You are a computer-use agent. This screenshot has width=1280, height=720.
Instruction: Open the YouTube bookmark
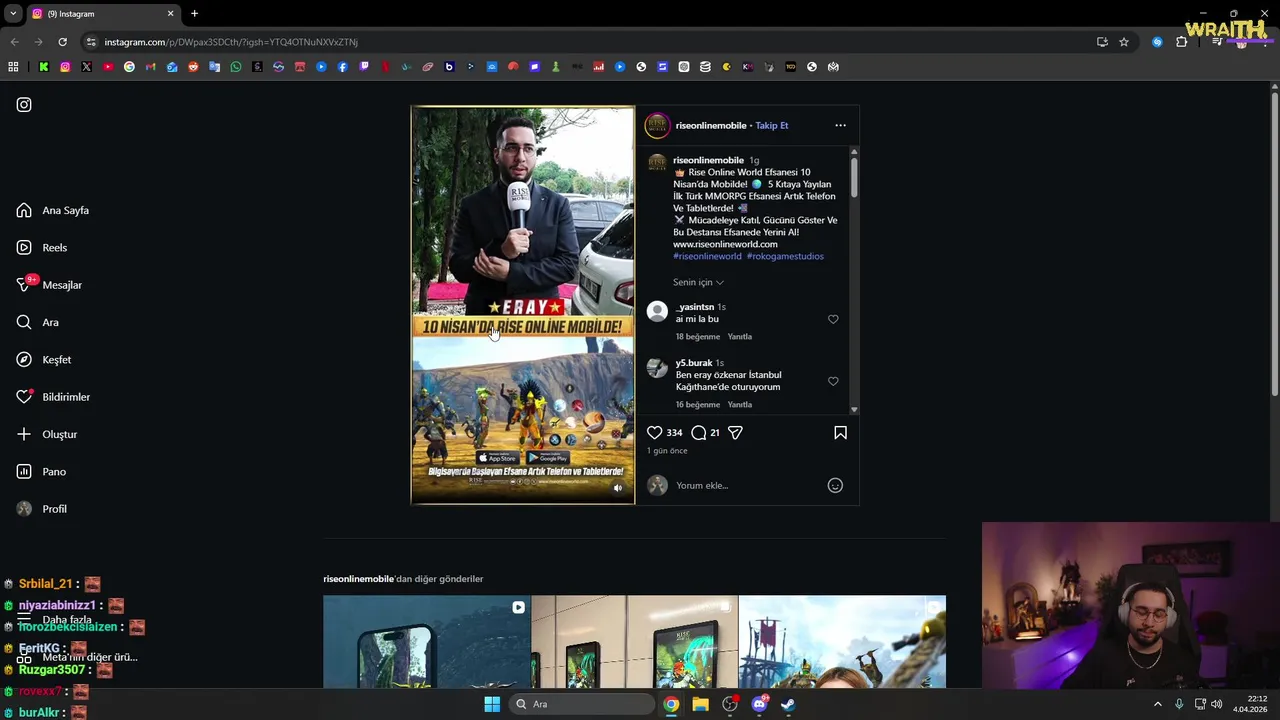point(108,67)
